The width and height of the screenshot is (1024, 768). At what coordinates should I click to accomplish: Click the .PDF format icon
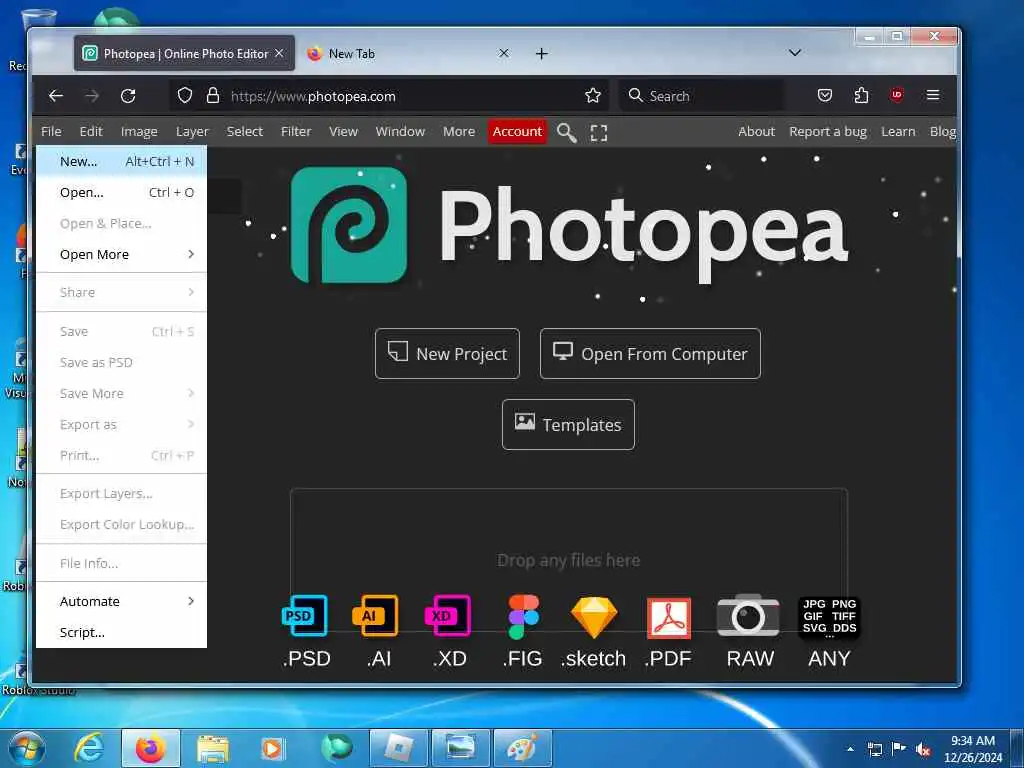pos(668,617)
